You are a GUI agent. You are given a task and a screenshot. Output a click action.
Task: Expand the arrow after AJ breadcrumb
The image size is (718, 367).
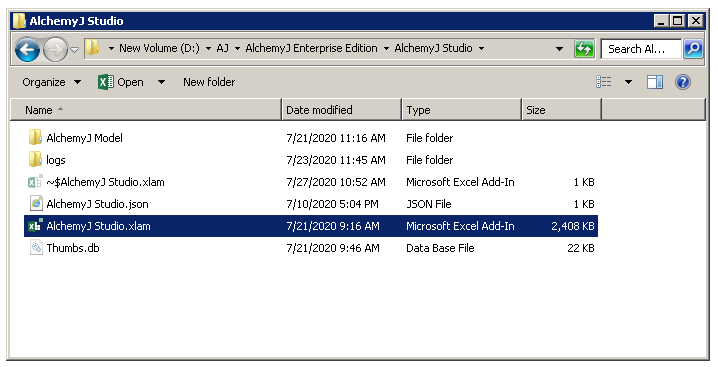coord(237,48)
